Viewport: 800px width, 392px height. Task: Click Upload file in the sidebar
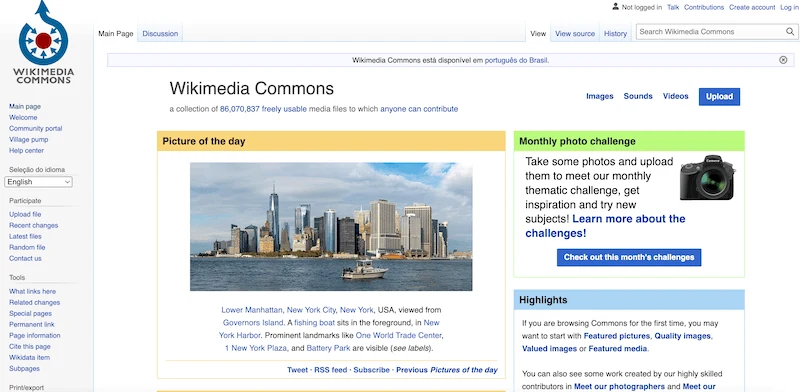point(25,214)
